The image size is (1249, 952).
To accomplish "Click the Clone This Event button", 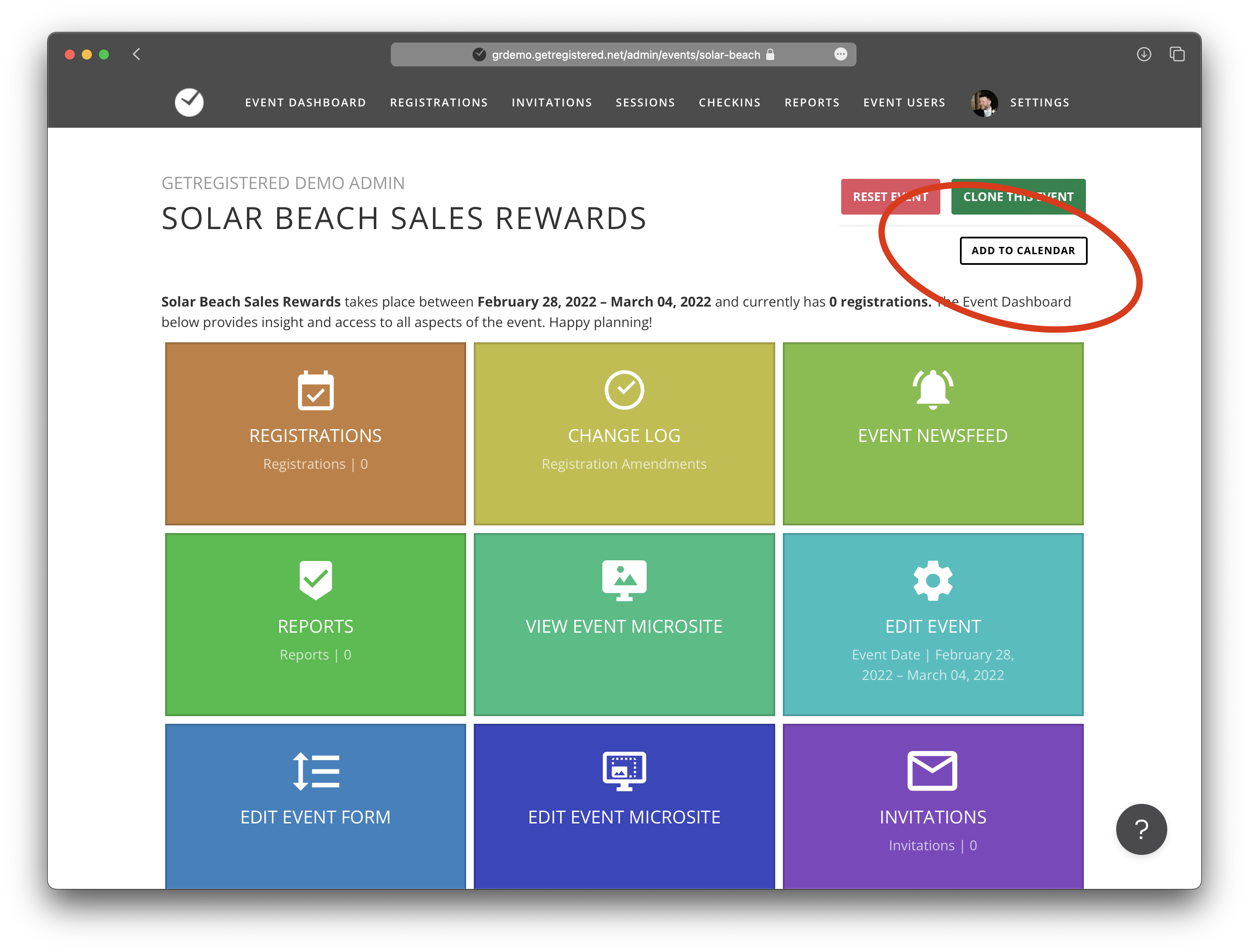I will click(1018, 197).
